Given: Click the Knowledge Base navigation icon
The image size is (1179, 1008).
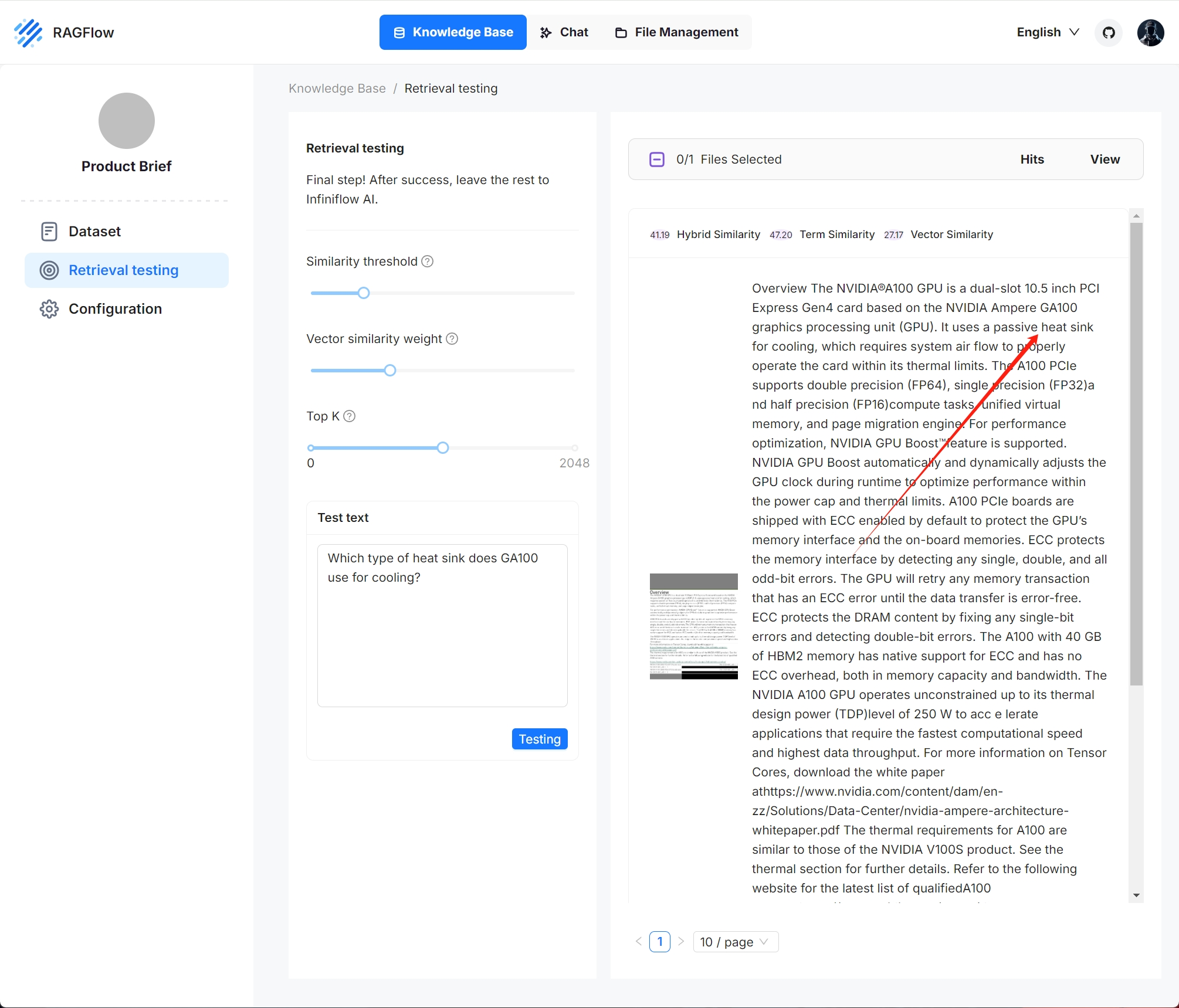Looking at the screenshot, I should pos(400,32).
